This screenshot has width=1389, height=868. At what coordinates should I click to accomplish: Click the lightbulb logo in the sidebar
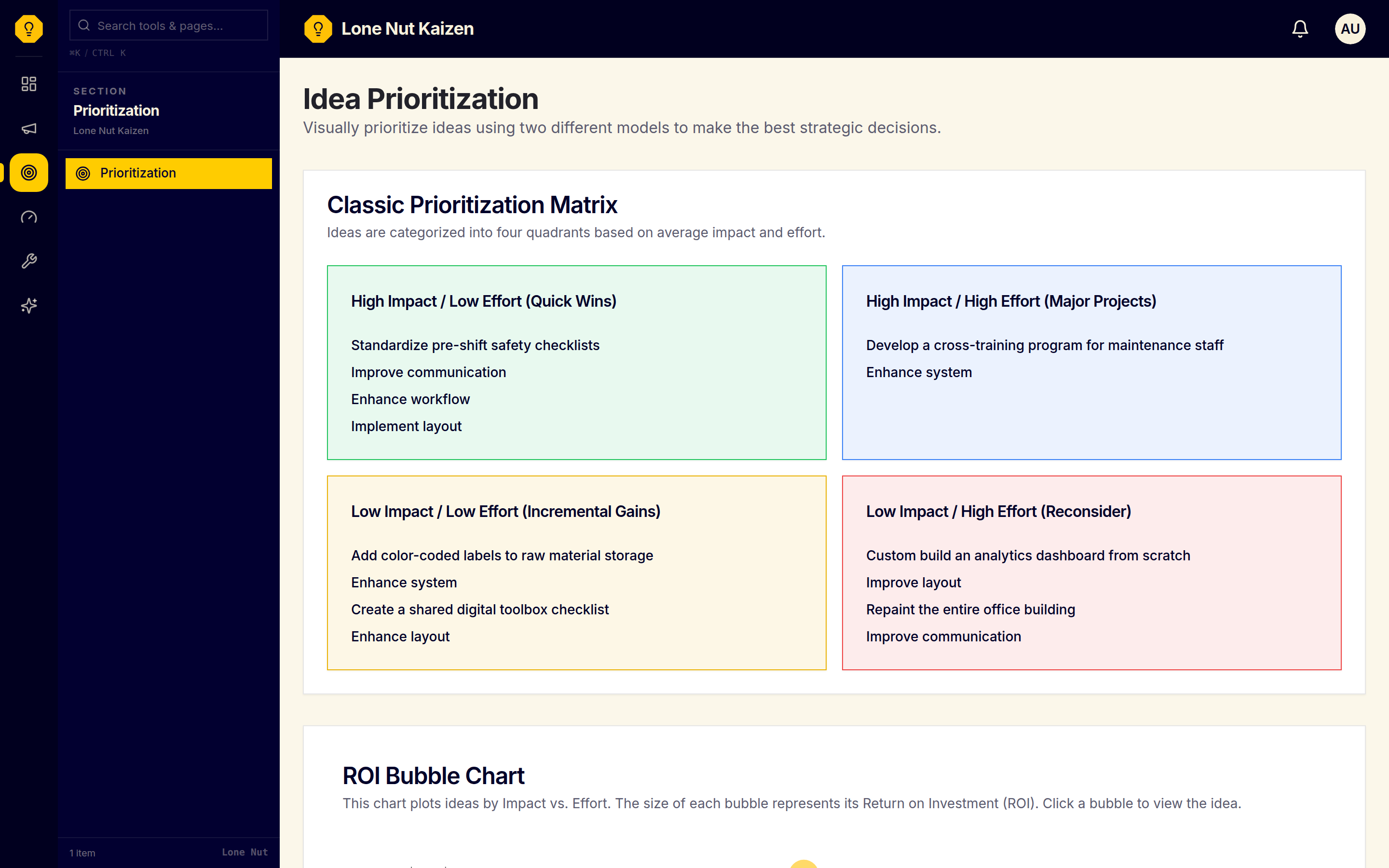(x=29, y=29)
